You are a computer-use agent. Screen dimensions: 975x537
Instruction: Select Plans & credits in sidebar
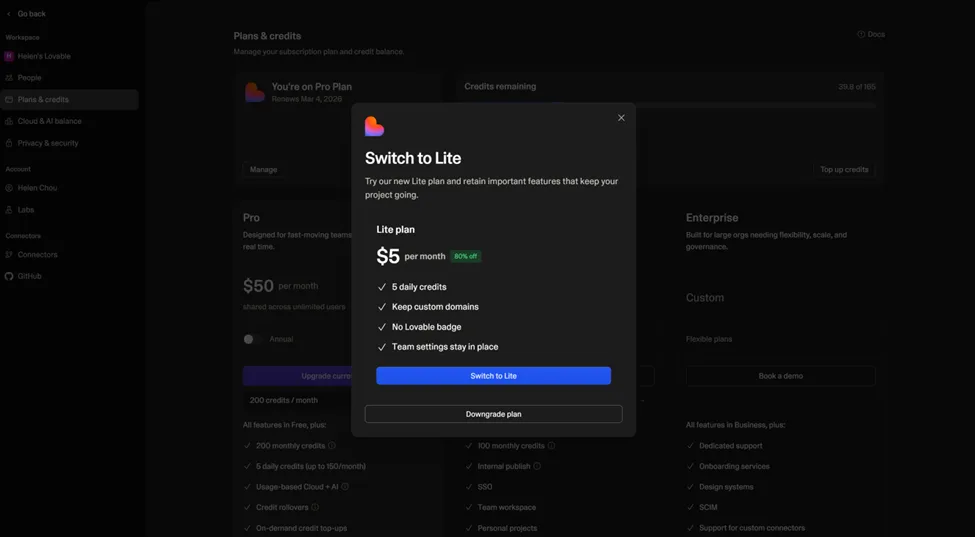69,99
